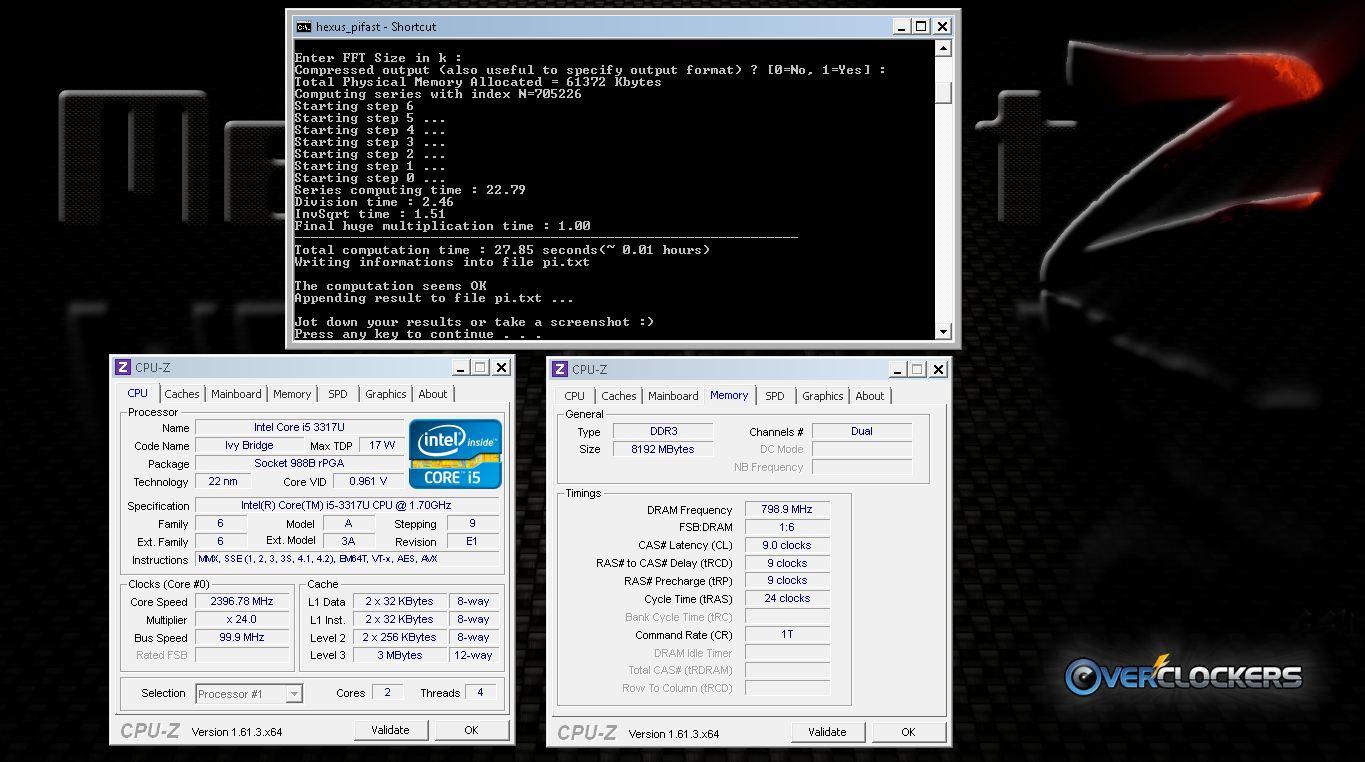Image resolution: width=1365 pixels, height=762 pixels.
Task: Click the Core Speed value 2396.78 MHz
Action: pos(242,601)
